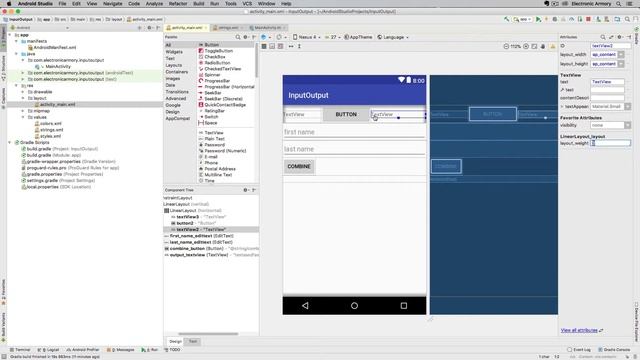This screenshot has width=640, height=360.
Task: Open the Refactor menu
Action: 178,4
